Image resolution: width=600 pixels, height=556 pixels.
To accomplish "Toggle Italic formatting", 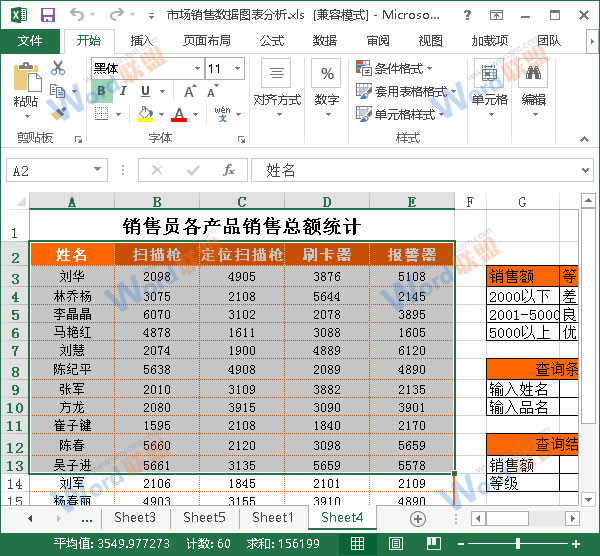I will [121, 91].
